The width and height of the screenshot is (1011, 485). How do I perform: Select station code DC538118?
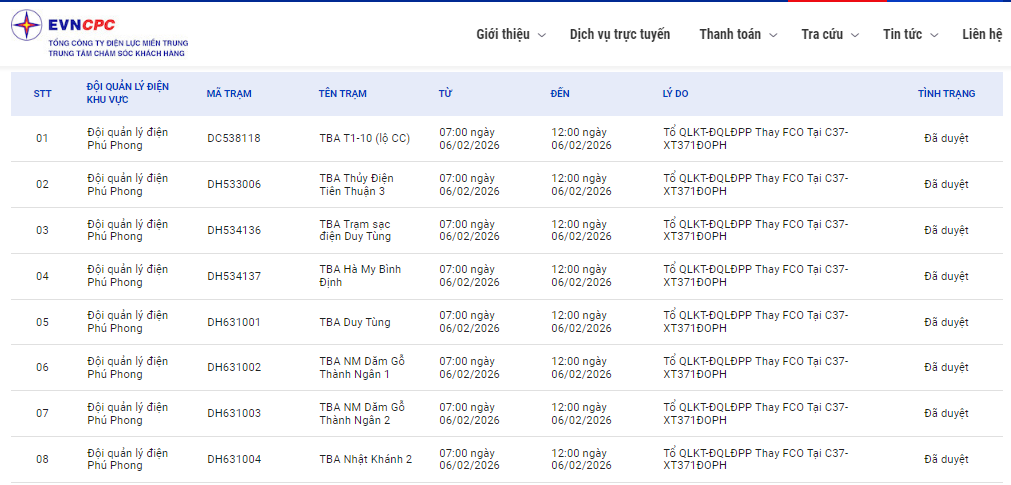[x=234, y=138]
